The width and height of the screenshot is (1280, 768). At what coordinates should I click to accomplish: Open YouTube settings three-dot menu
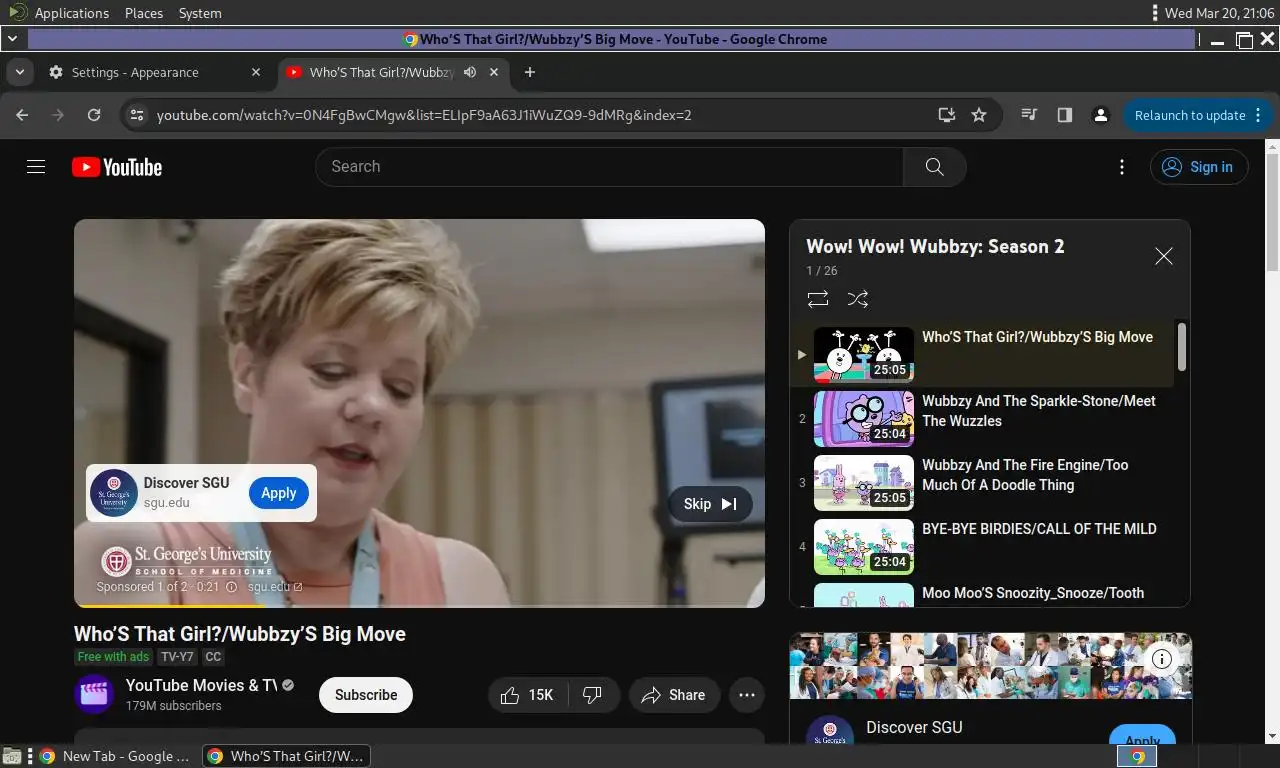coord(1122,167)
